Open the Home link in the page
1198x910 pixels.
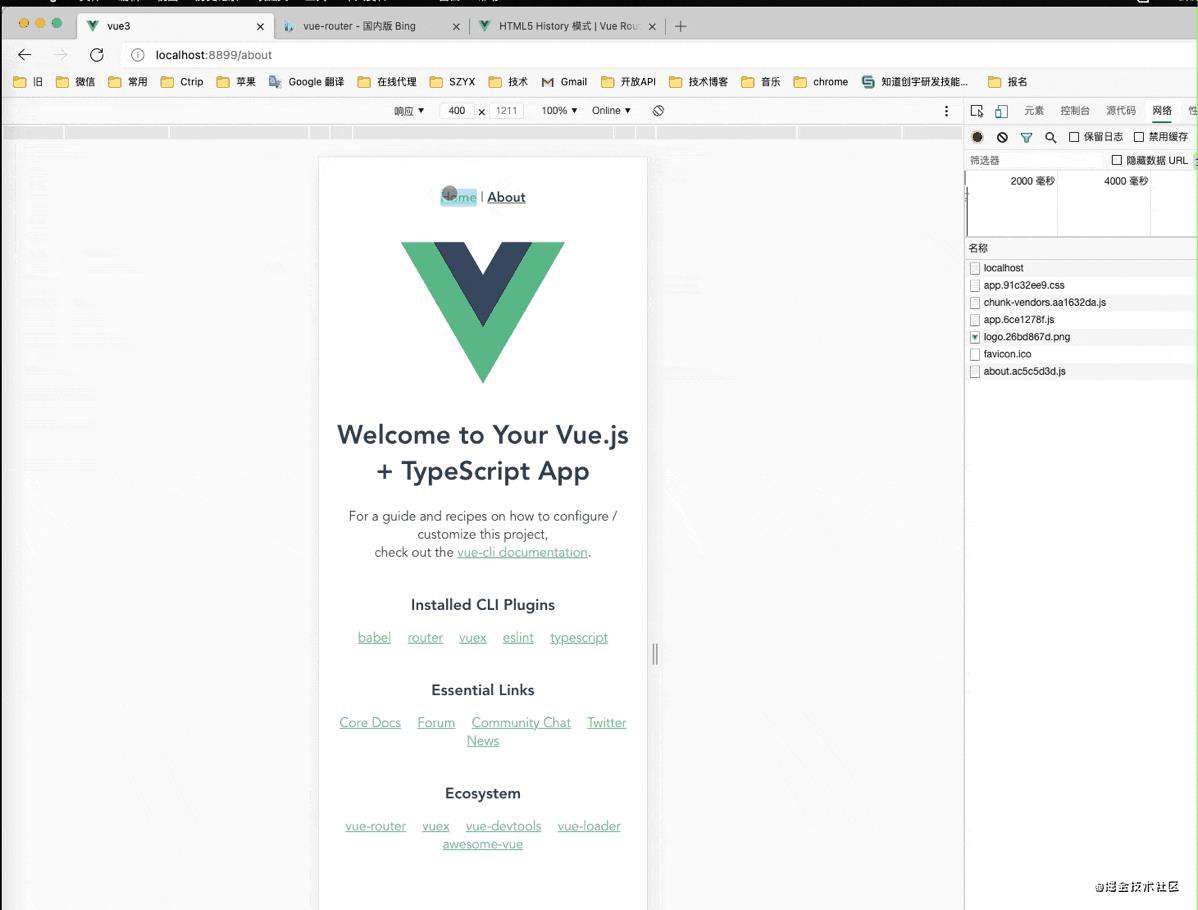[x=458, y=197]
